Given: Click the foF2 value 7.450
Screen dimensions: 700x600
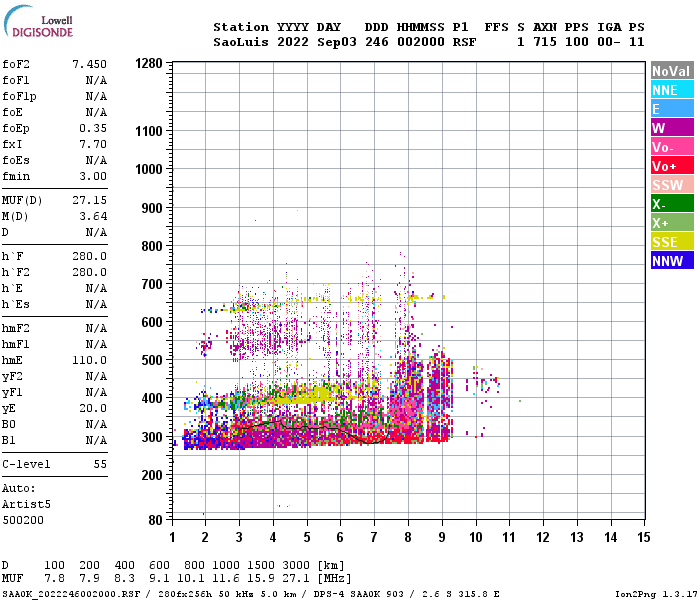Looking at the screenshot, I should coord(89,64).
